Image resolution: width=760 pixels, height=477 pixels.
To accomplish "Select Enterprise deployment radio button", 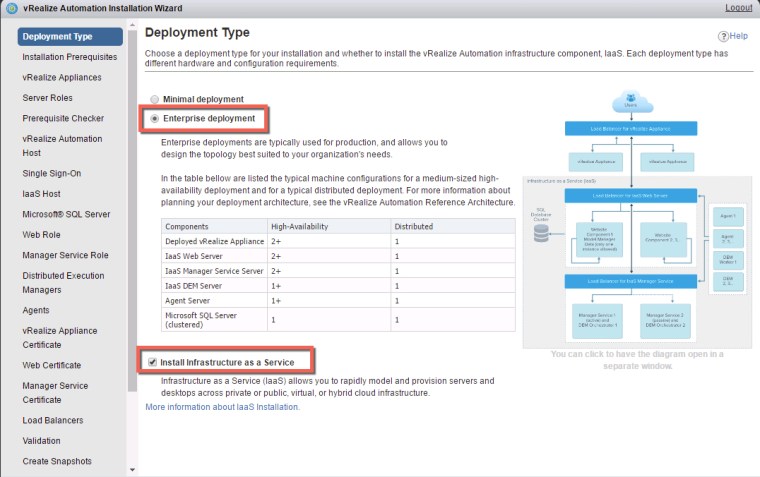I will 154,119.
